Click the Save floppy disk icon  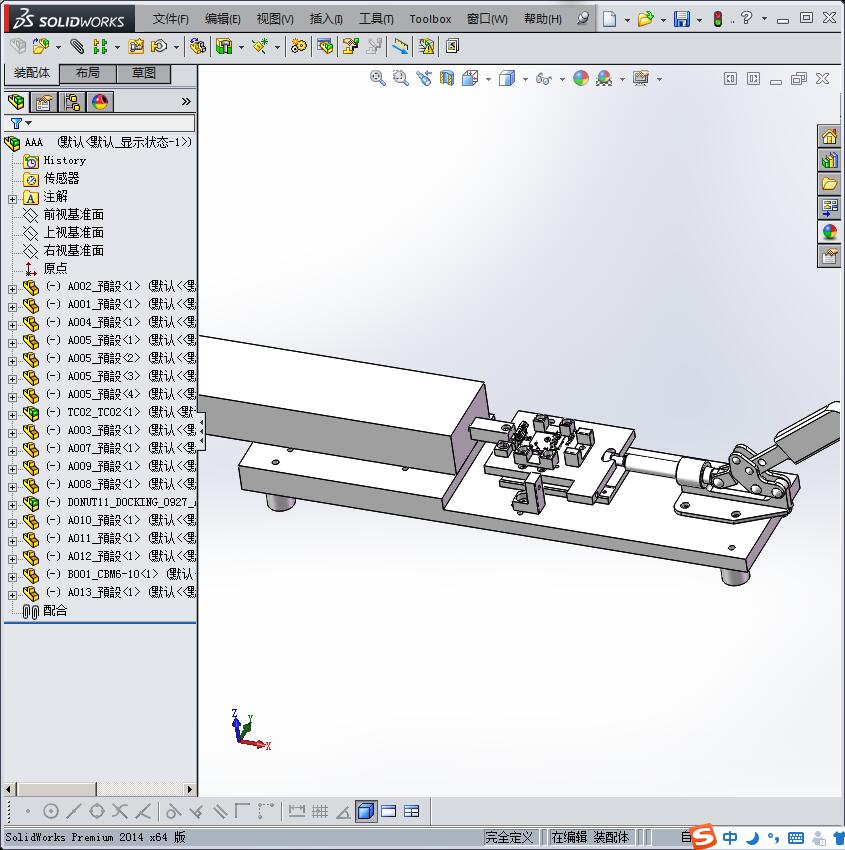(682, 19)
